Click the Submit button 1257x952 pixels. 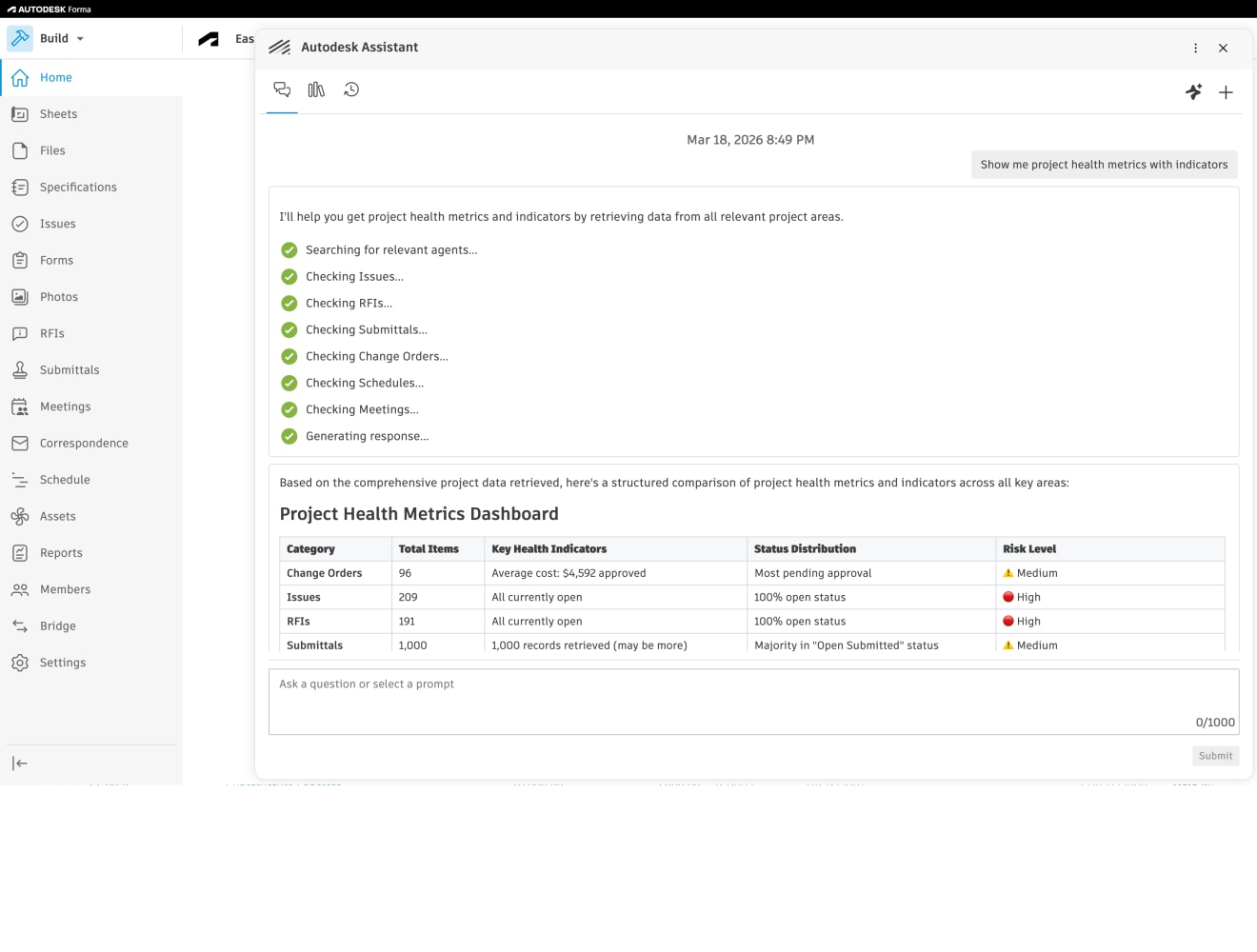click(x=1215, y=756)
